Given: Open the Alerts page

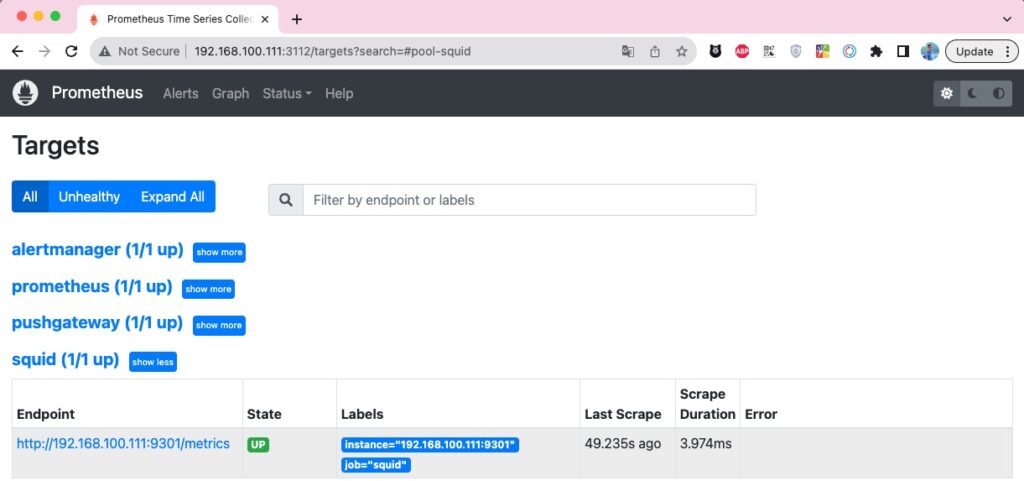Looking at the screenshot, I should (180, 93).
